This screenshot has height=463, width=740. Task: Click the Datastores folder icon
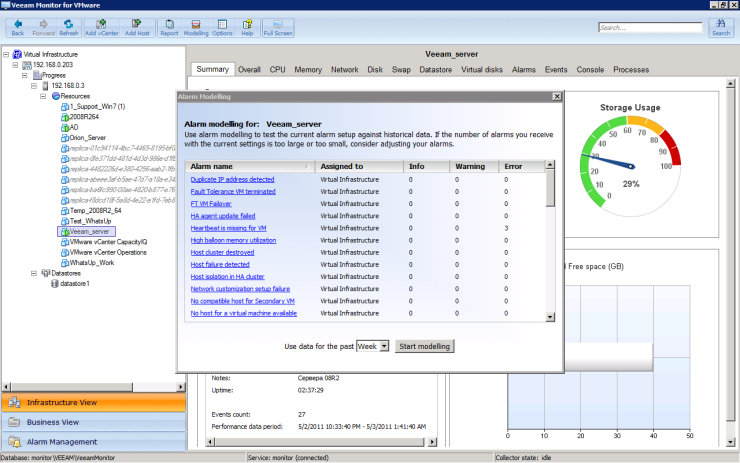point(46,273)
